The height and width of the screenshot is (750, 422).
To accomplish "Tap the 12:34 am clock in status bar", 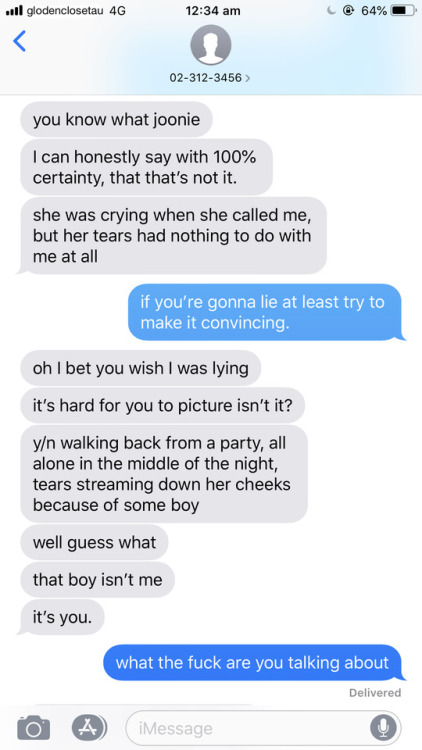I will pyautogui.click(x=213, y=11).
